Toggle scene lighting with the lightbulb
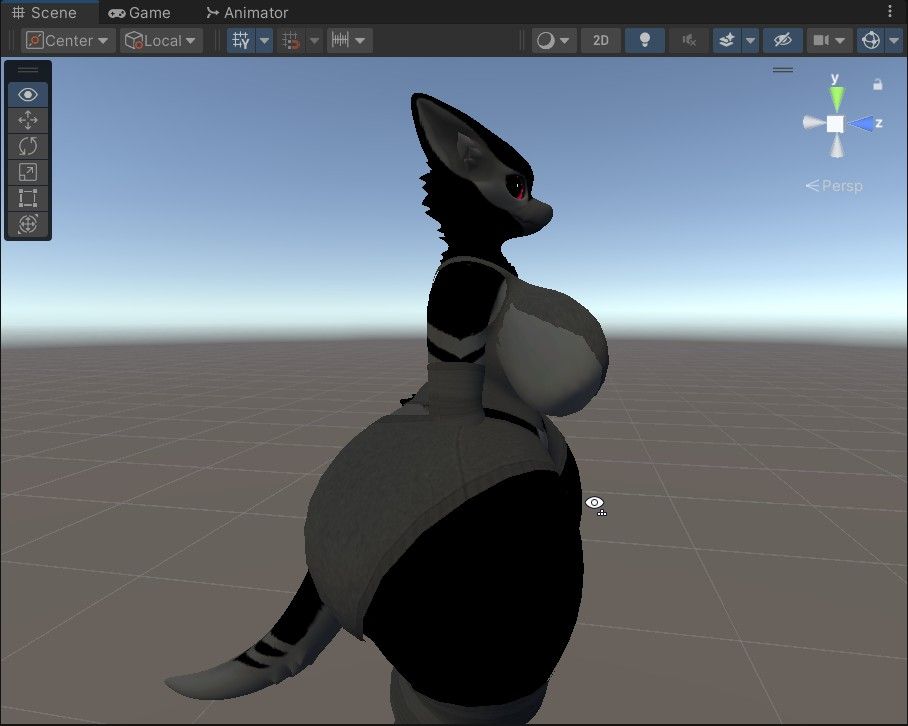The width and height of the screenshot is (908, 726). point(645,41)
